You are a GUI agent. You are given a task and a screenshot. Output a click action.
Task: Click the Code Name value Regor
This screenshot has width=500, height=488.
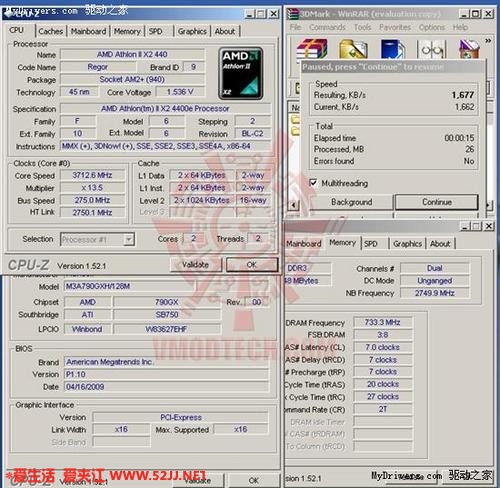pyautogui.click(x=98, y=67)
